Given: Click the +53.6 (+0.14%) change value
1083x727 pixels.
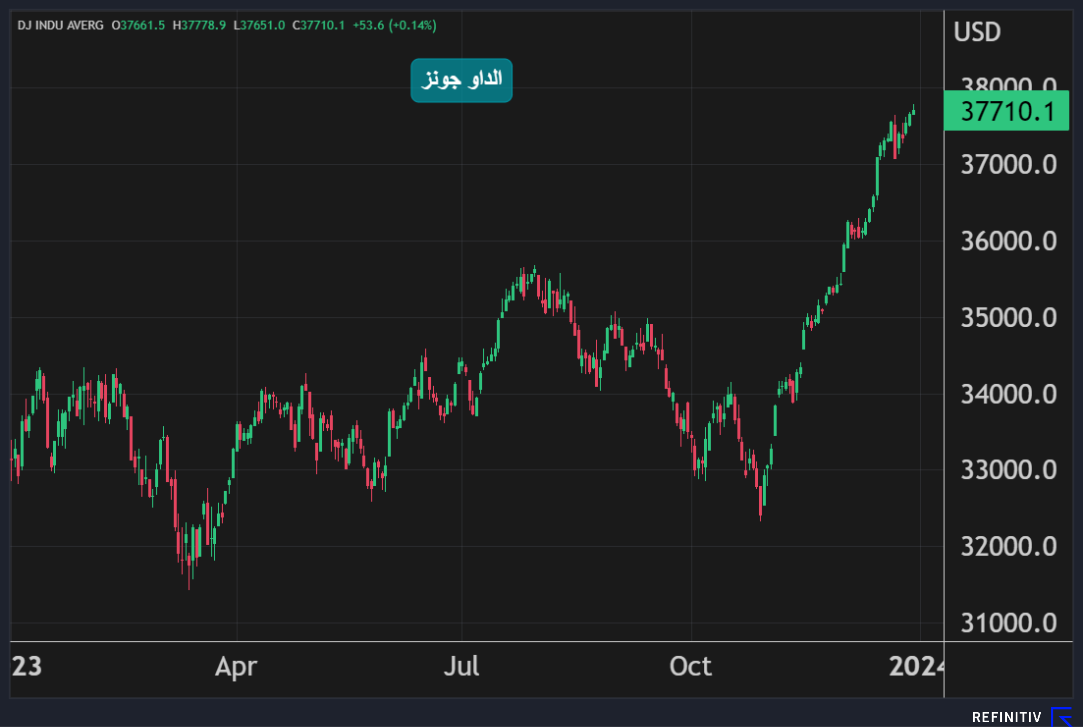Looking at the screenshot, I should (394, 26).
